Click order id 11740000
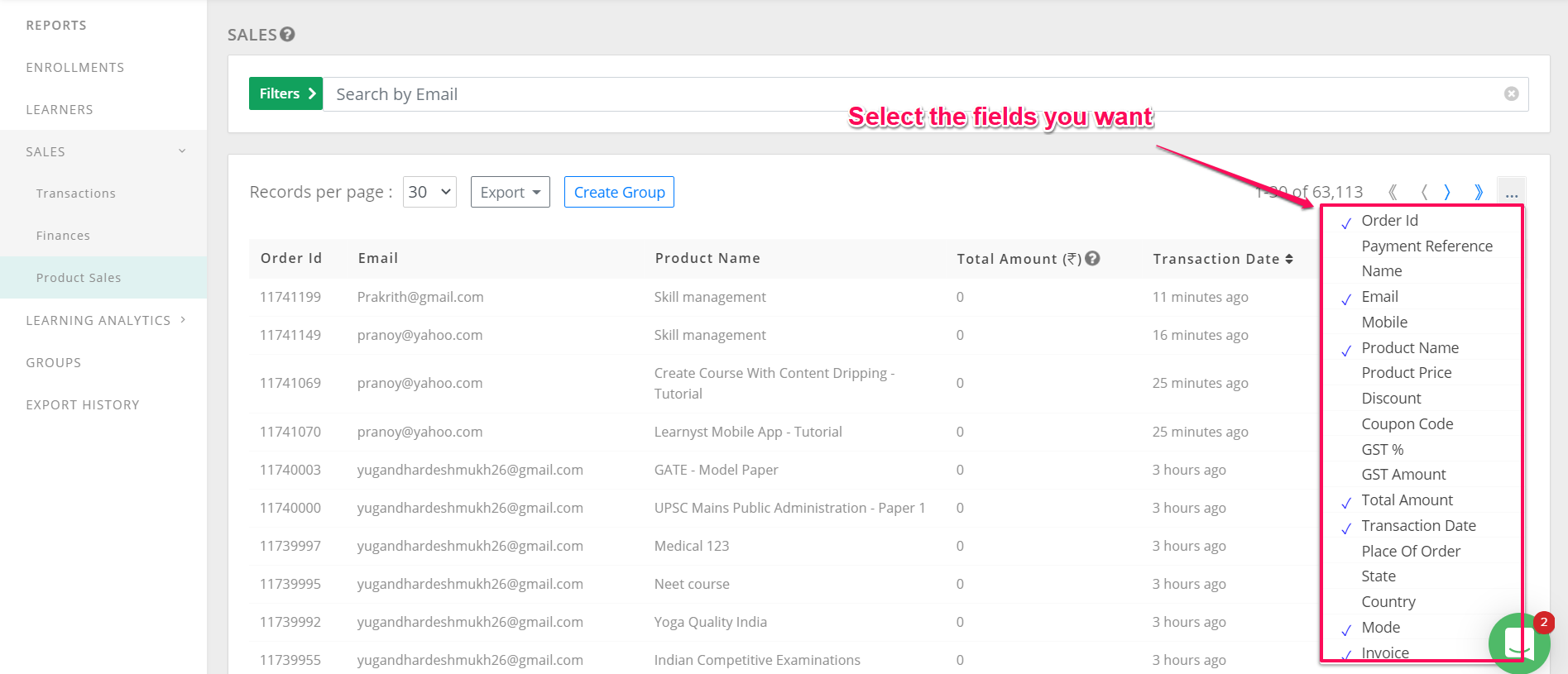Screen dimensions: 1568x674 tap(290, 508)
